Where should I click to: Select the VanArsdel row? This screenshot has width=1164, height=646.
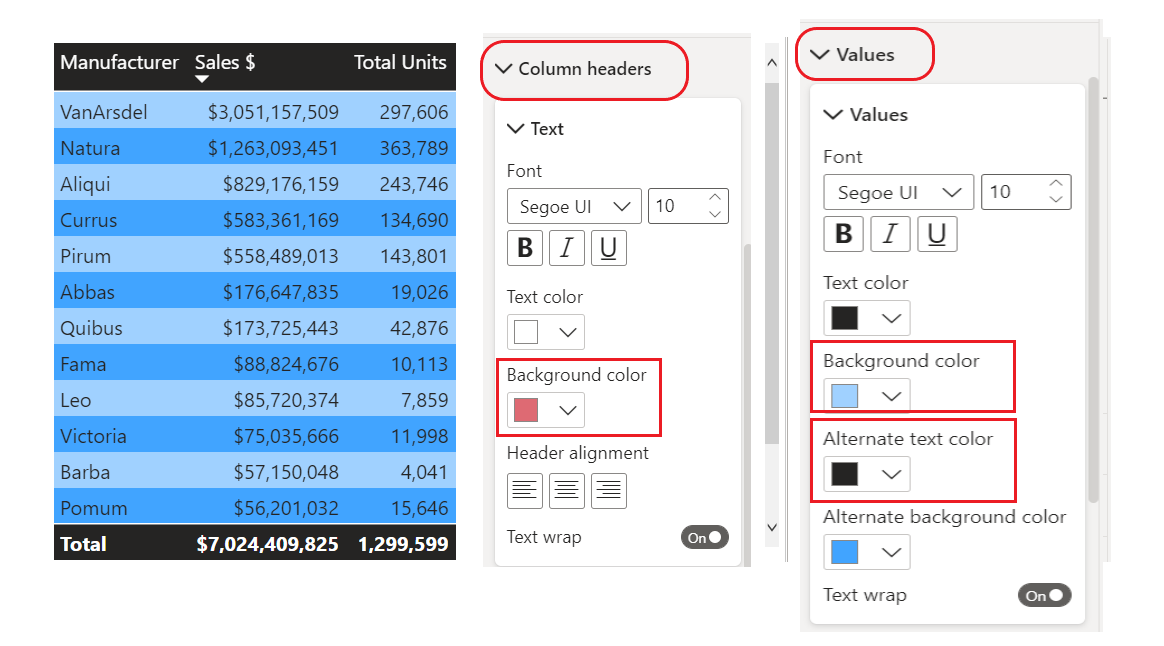[255, 111]
